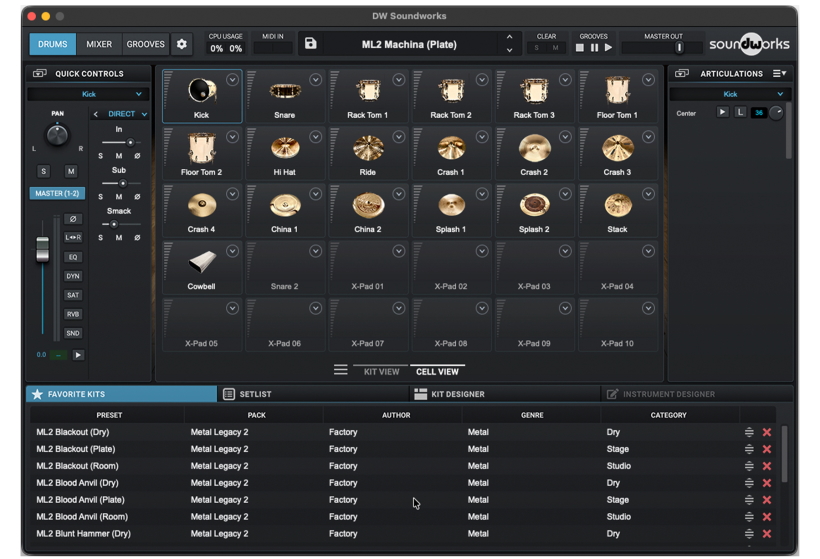Switch to the GROOVES tab
Viewport: 820px width, 559px height.
pos(145,44)
